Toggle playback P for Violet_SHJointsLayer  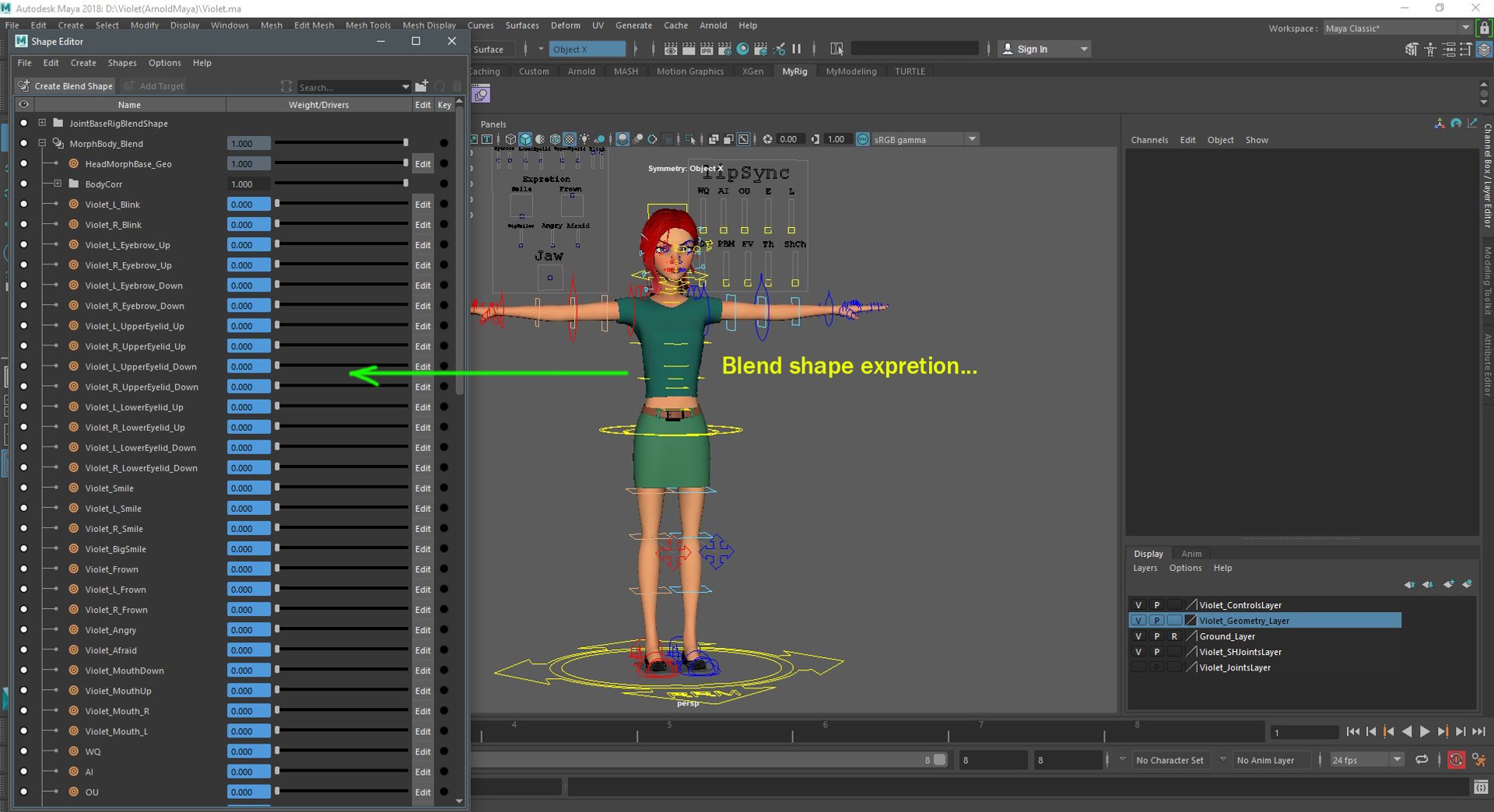click(1156, 652)
